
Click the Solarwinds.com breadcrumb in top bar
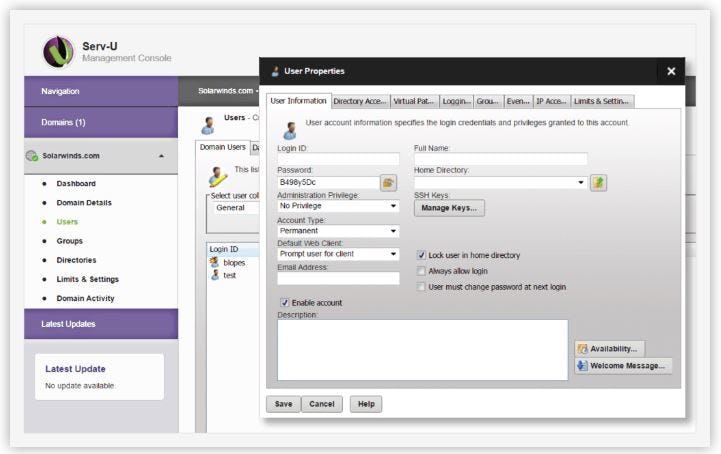225,91
